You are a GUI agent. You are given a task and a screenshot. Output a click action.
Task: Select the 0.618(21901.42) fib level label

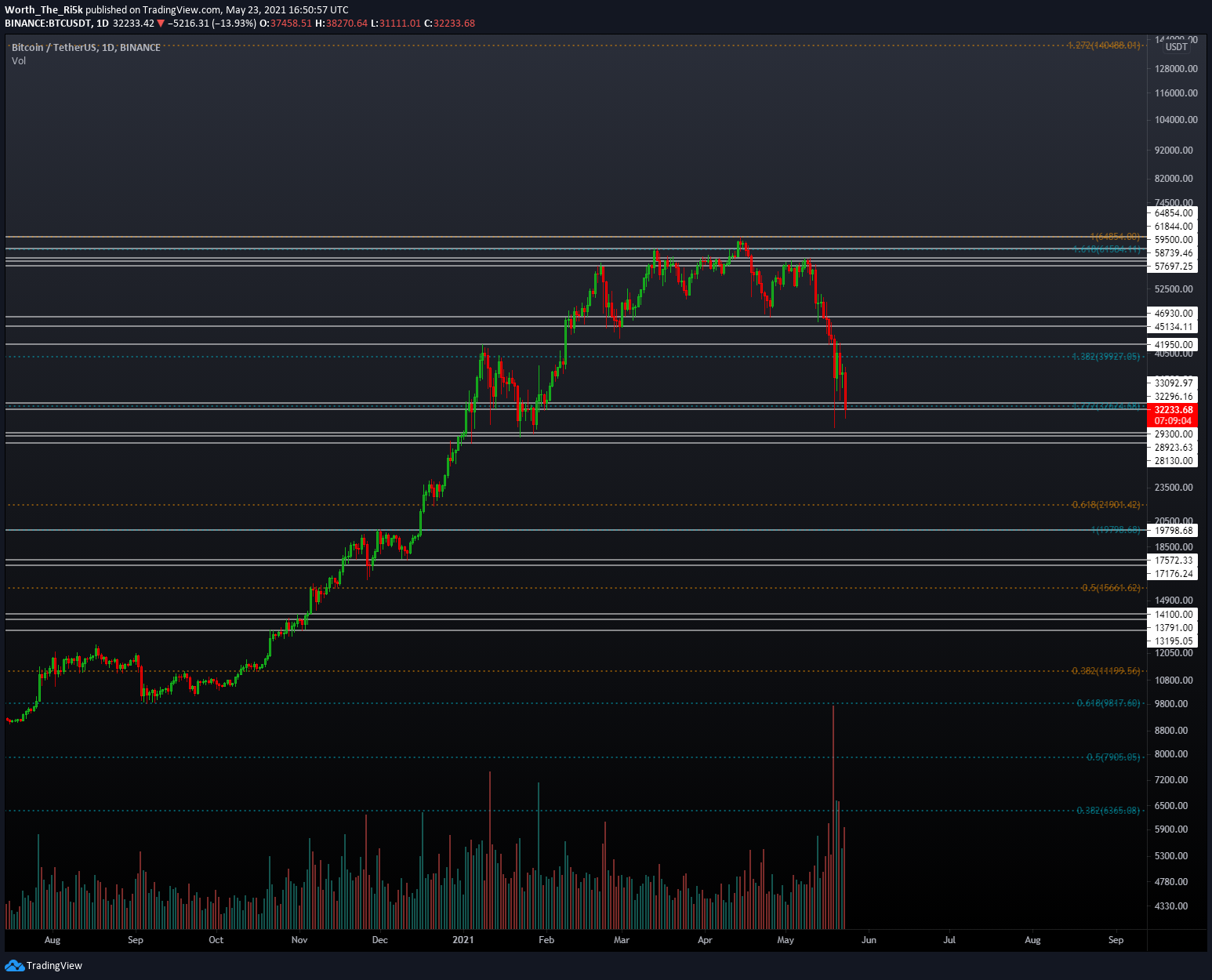coord(1106,505)
